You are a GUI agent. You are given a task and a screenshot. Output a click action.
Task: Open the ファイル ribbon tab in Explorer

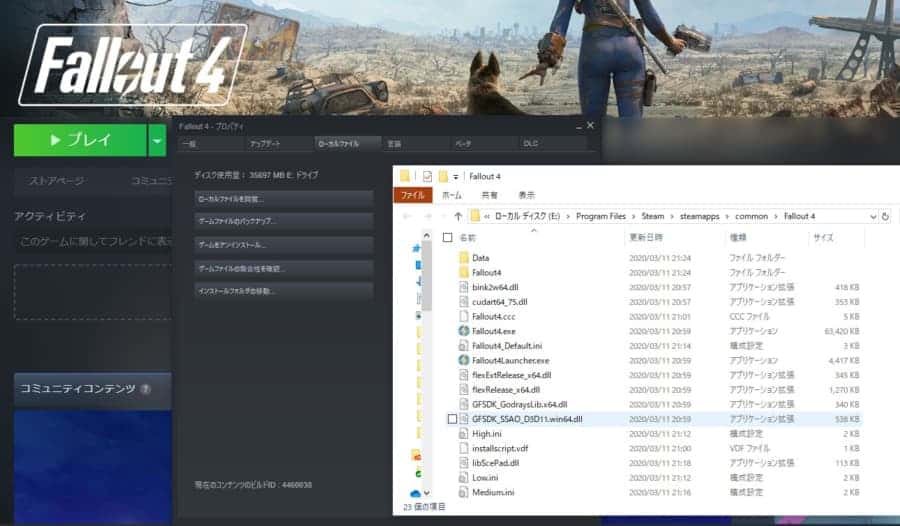click(x=413, y=195)
